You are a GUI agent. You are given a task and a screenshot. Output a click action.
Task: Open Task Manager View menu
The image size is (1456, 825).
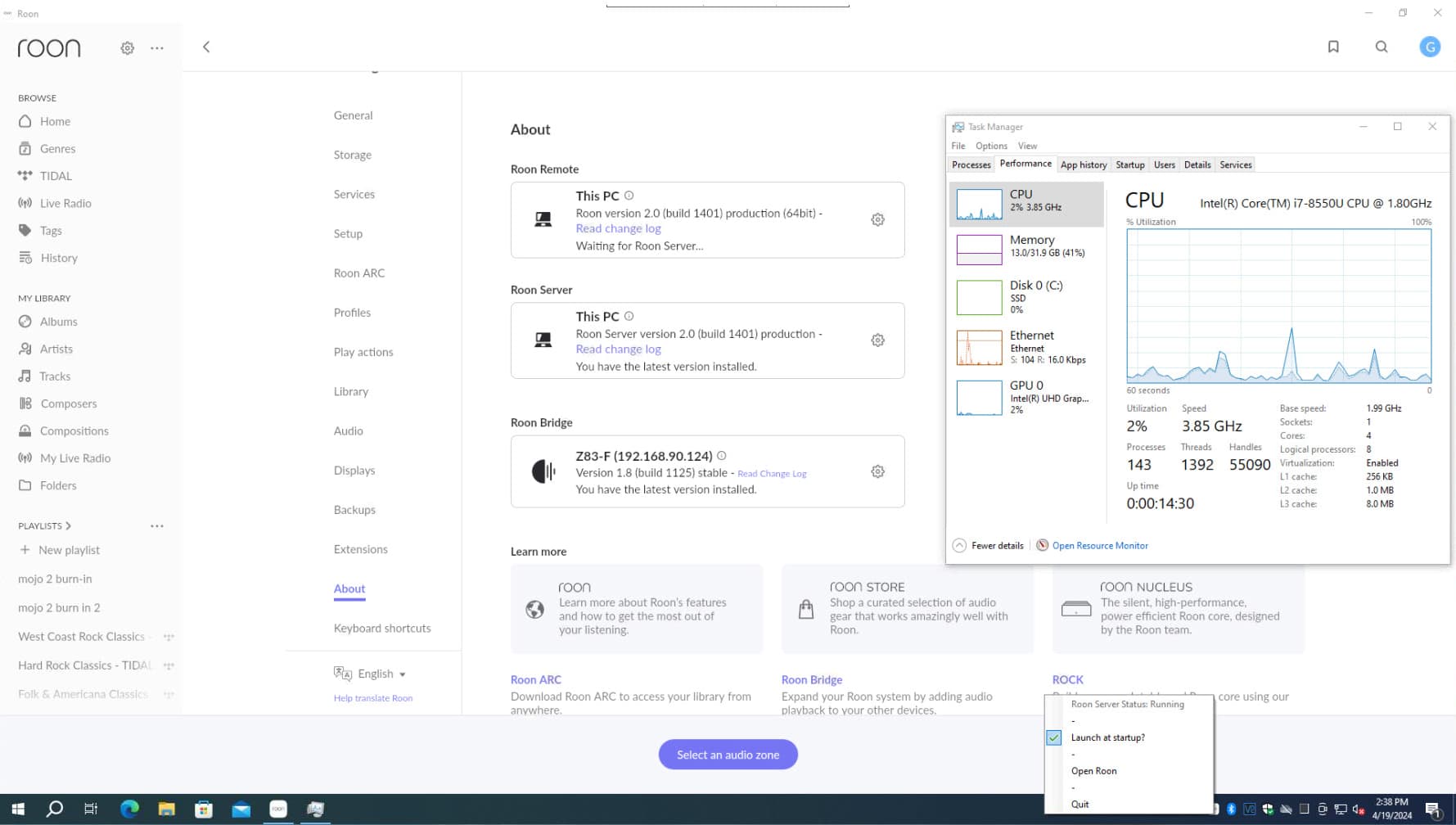1027,146
